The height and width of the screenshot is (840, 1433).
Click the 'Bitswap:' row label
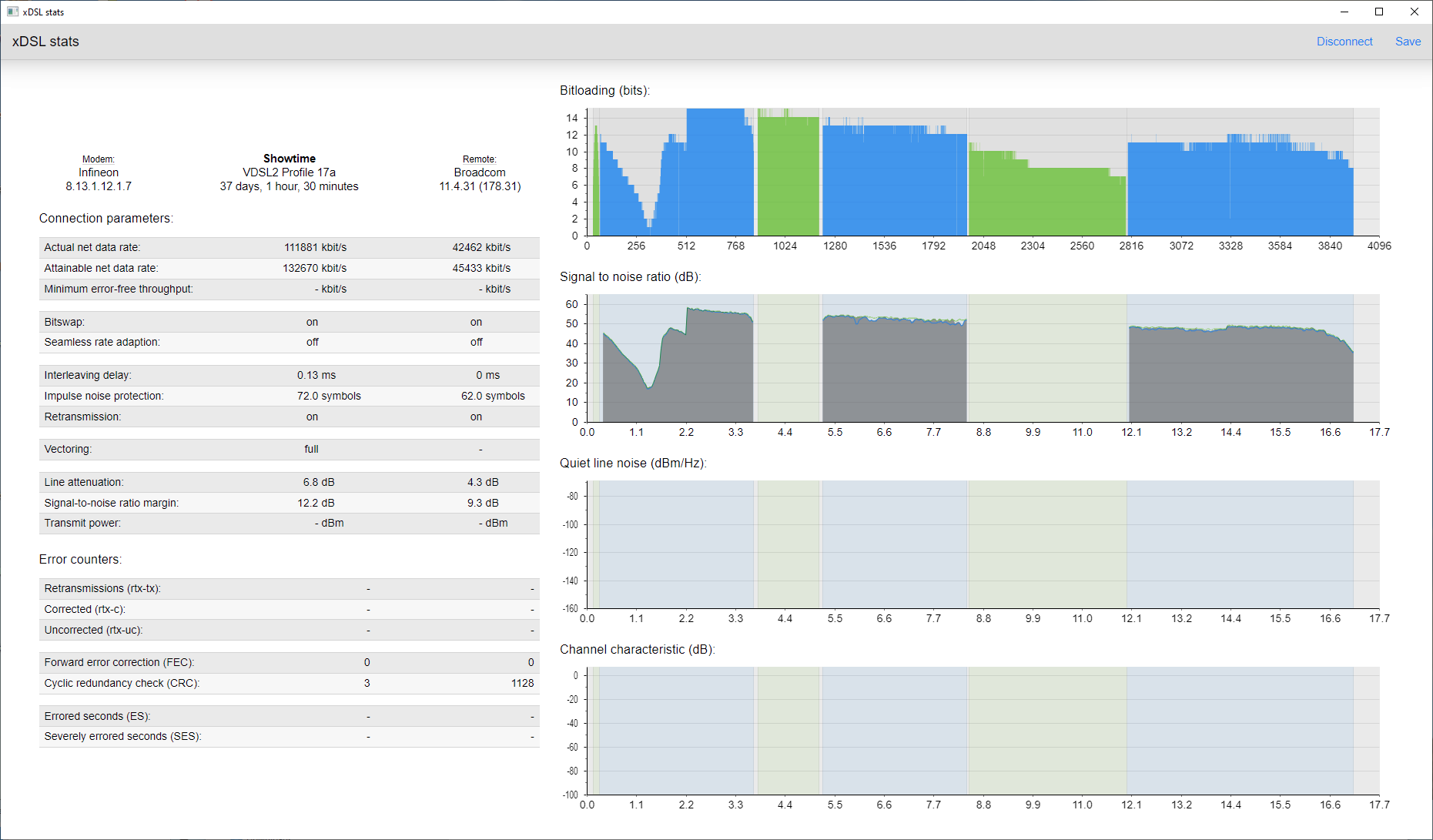click(x=65, y=322)
